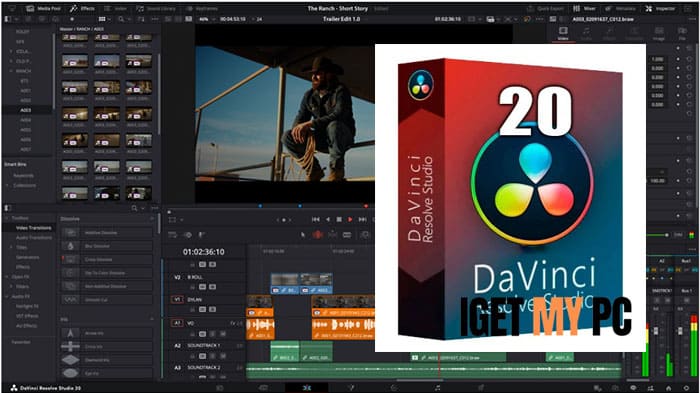Open the Fairlight page at bottom
This screenshot has height=393, width=700.
(438, 388)
